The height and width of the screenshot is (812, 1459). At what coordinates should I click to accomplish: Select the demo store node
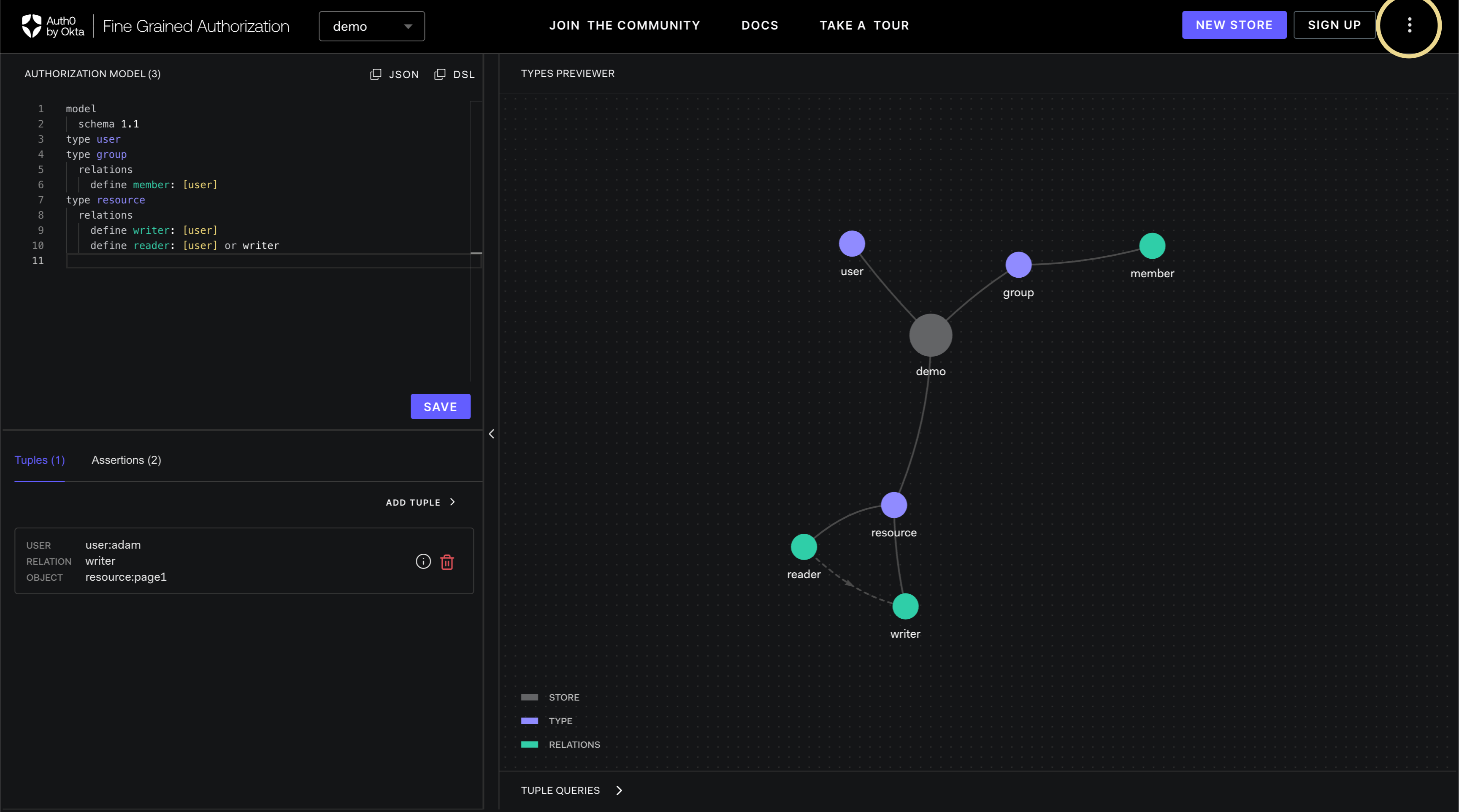pos(930,335)
